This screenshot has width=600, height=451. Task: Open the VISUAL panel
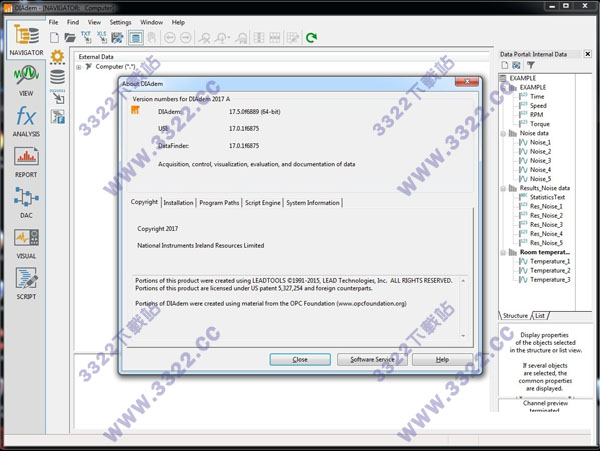[x=26, y=244]
